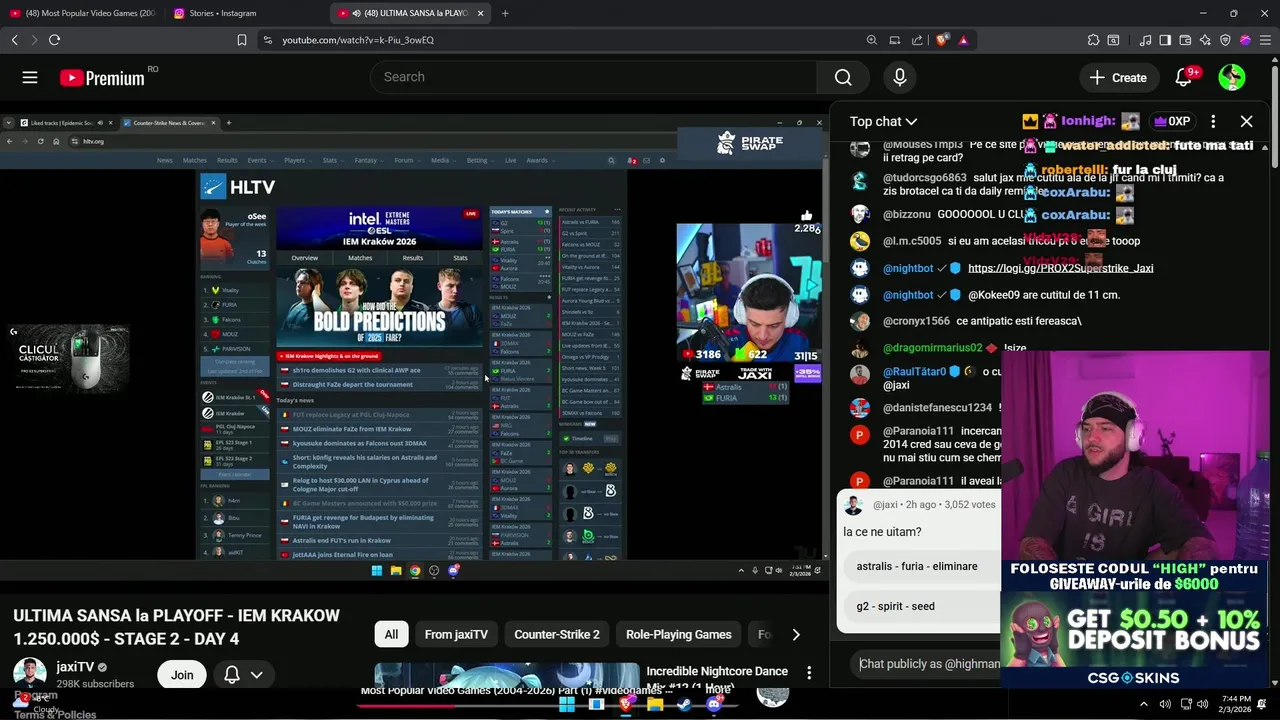Select the Counter-Strike 2 filter chip
The width and height of the screenshot is (1280, 720).
pos(557,634)
